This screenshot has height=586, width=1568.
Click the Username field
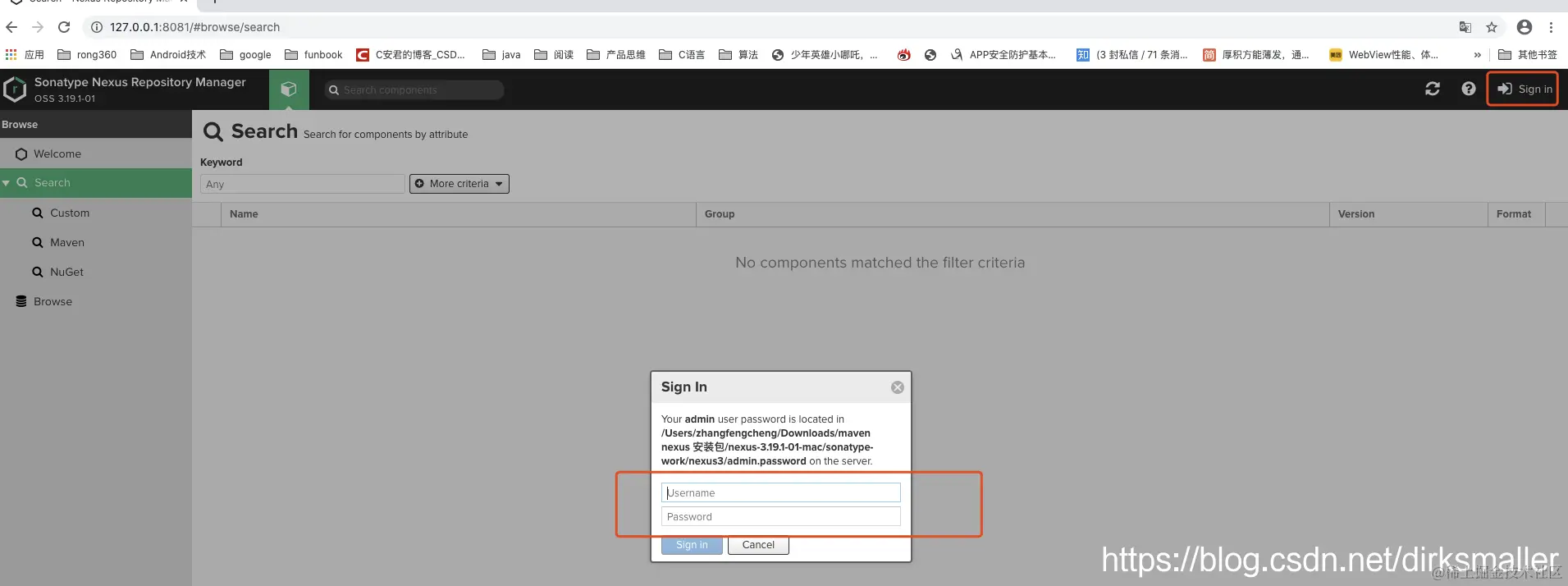781,492
